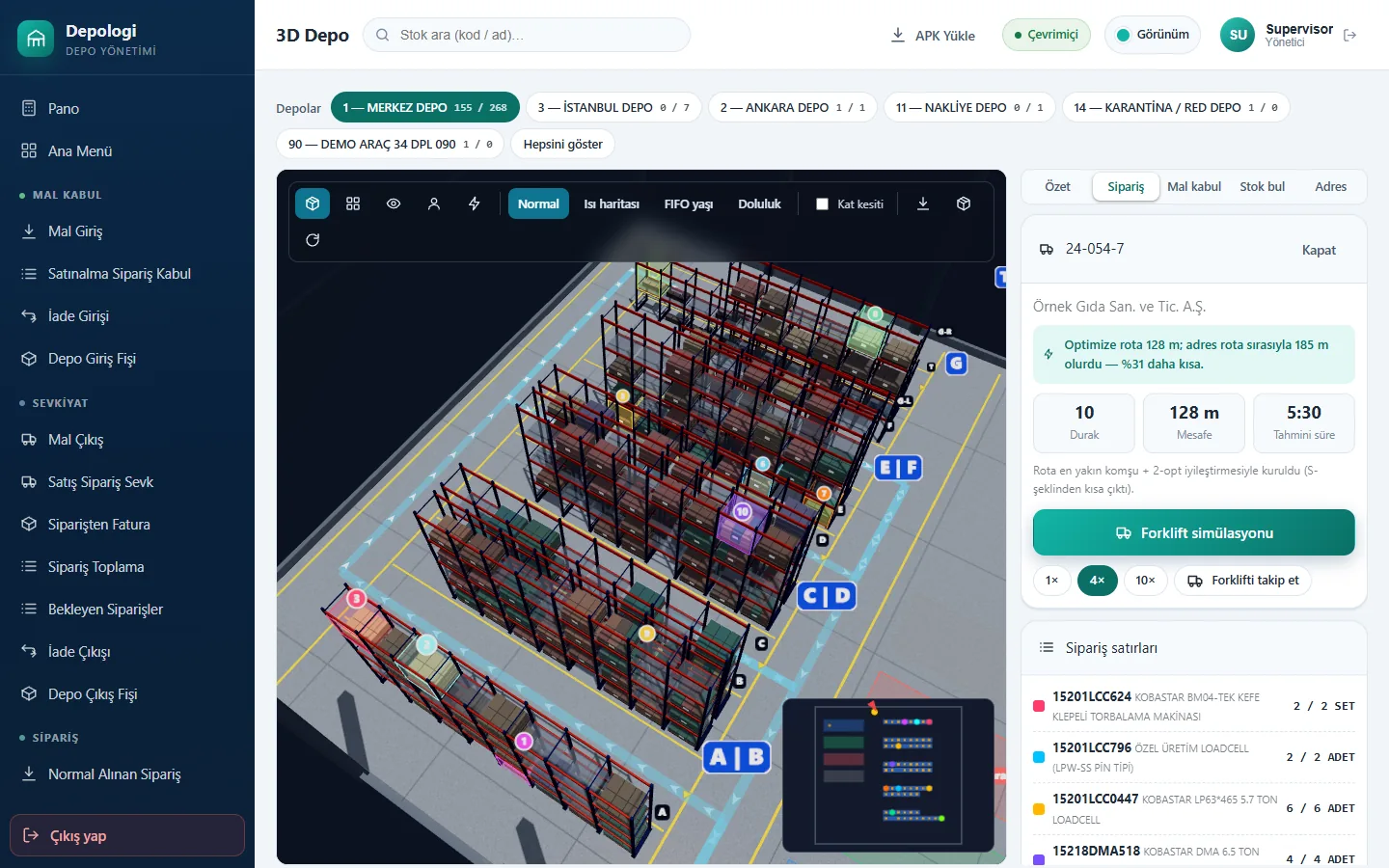Viewport: 1389px width, 868px height.
Task: Select the 3 — İSTANBUL DEPO warehouse chip
Action: click(613, 107)
